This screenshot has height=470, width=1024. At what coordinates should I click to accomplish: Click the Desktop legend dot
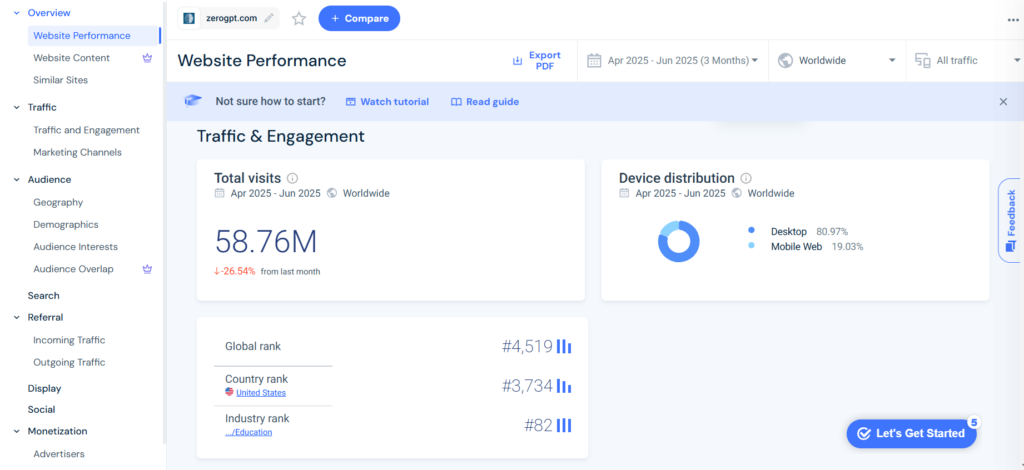(x=752, y=230)
